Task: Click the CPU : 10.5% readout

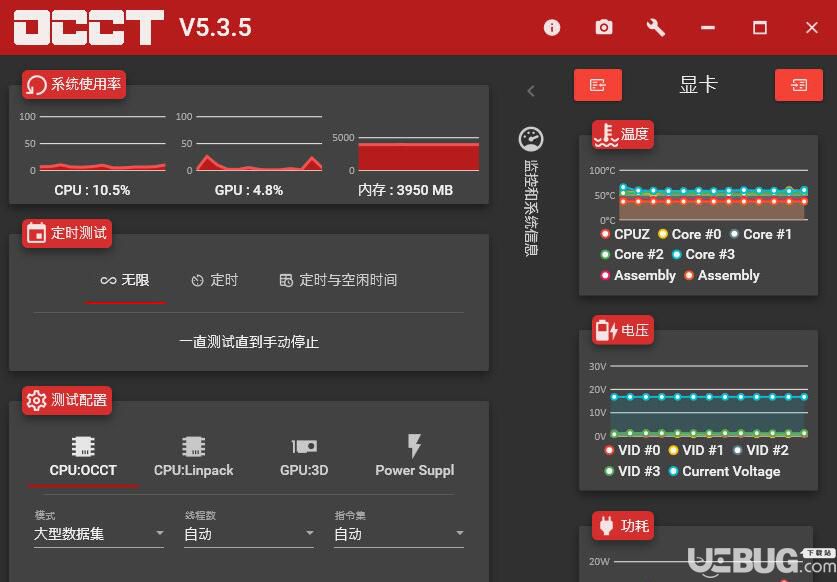Action: [92, 191]
